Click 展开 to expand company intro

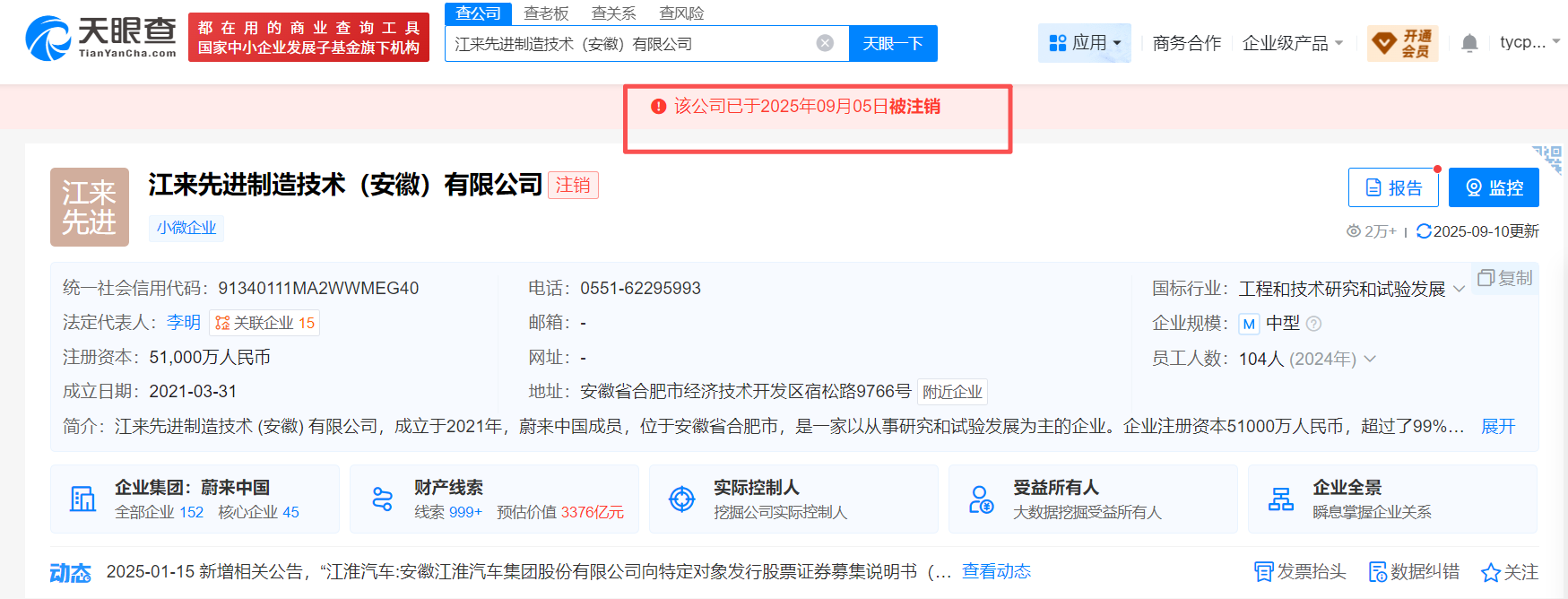[1498, 426]
